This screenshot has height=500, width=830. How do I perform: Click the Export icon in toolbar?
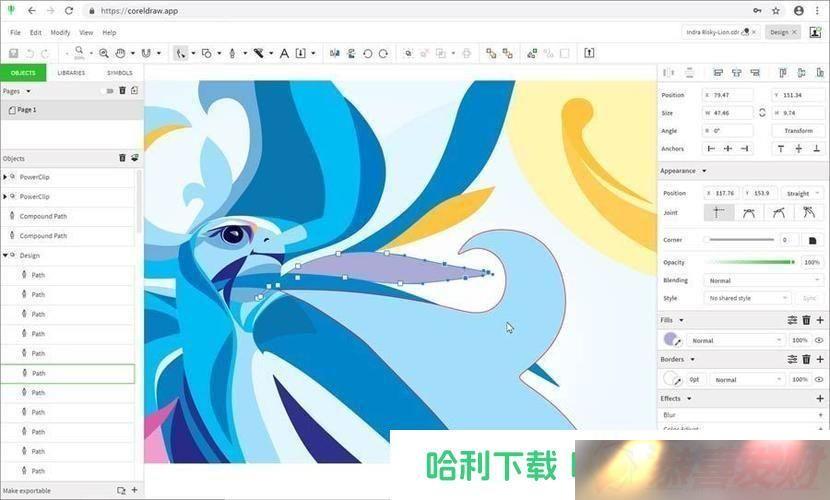pyautogui.click(x=589, y=53)
